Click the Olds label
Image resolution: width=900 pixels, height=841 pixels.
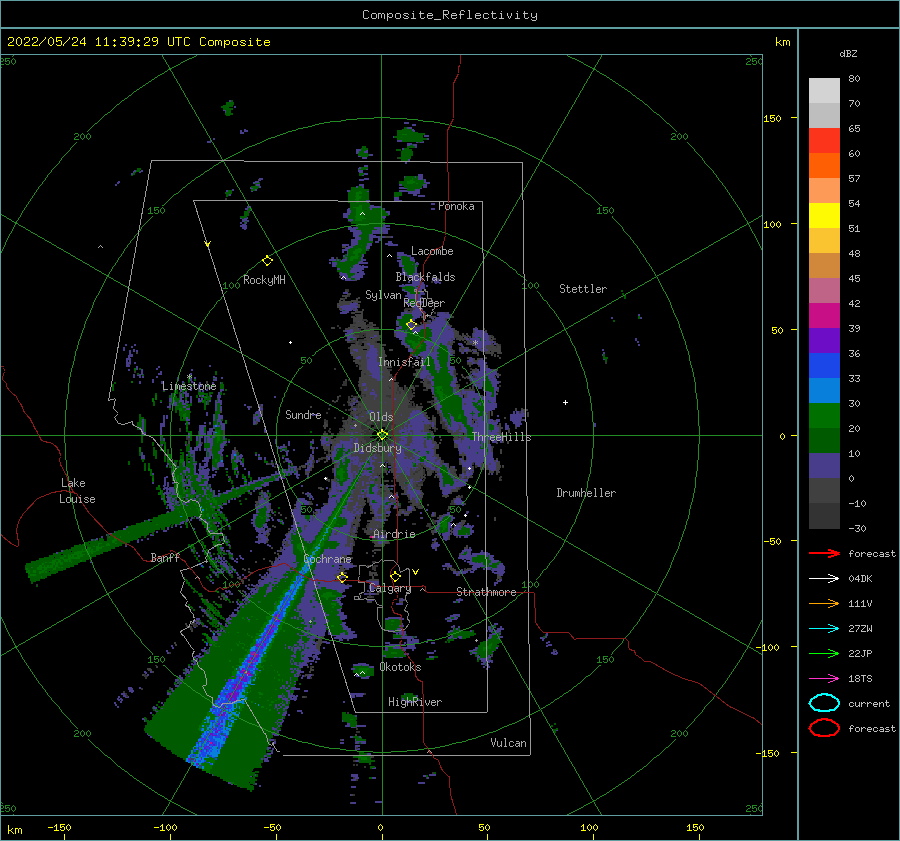click(x=381, y=417)
